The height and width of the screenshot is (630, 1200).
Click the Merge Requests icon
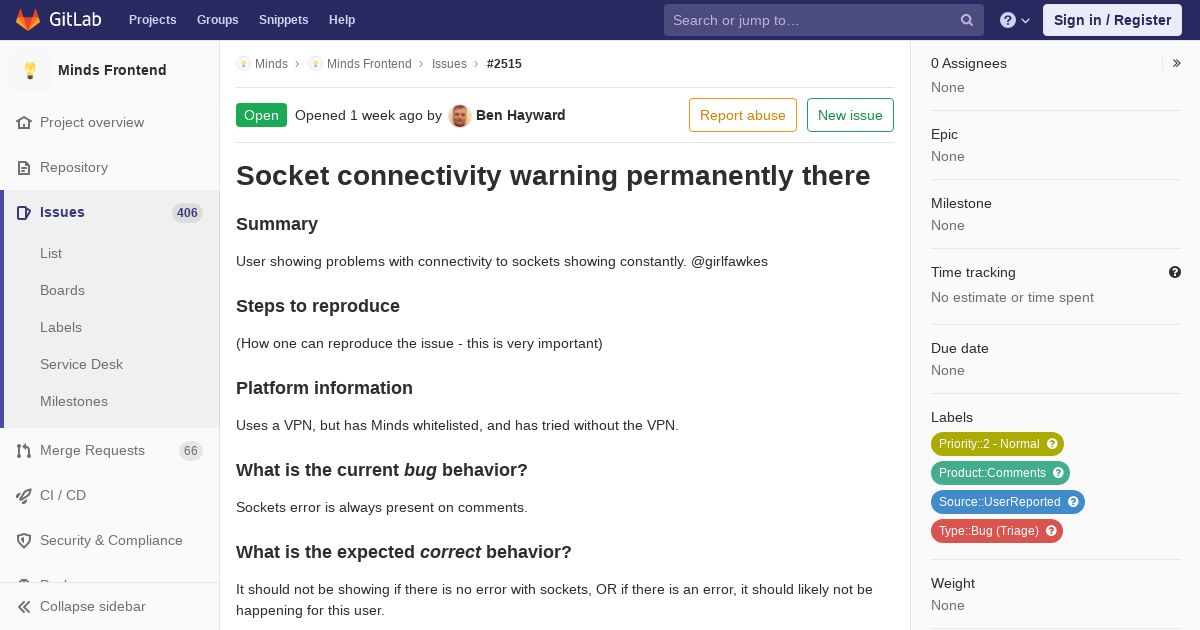coord(24,450)
